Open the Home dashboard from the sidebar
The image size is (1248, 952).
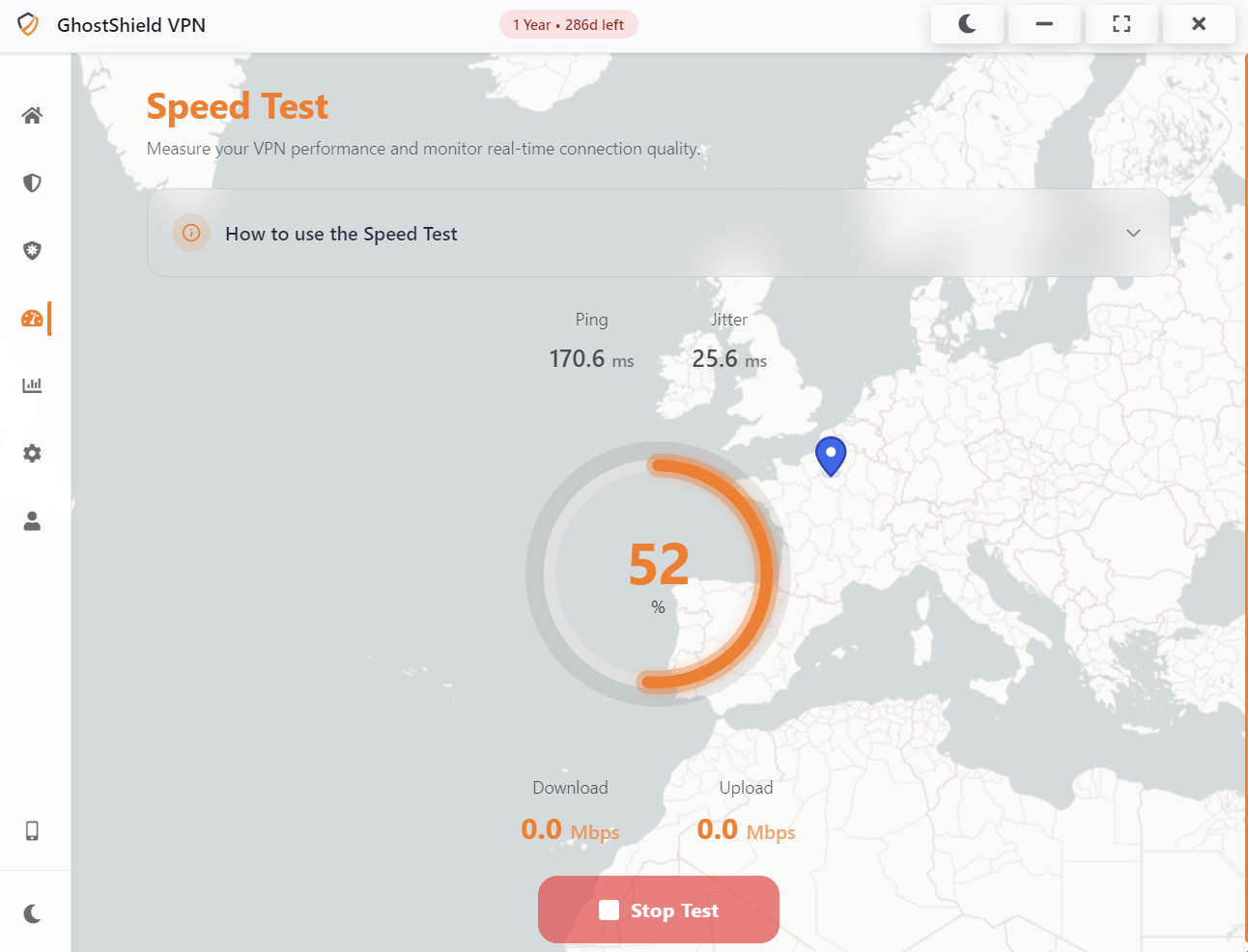click(x=32, y=115)
